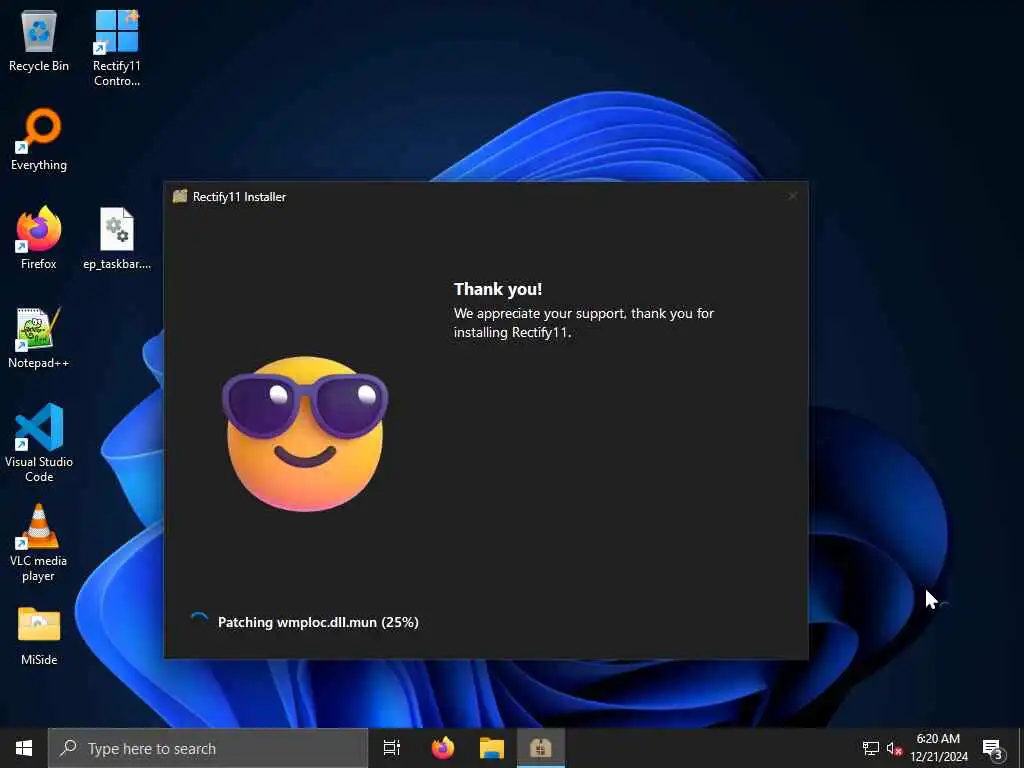Click the muted volume tray icon
1024x768 pixels.
894,748
